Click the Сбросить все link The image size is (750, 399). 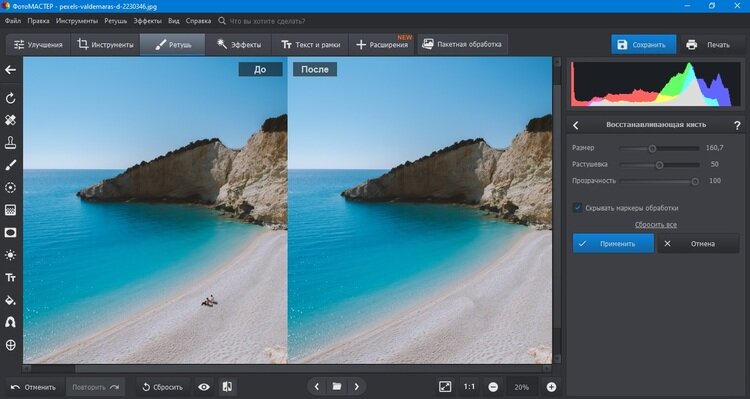click(655, 224)
